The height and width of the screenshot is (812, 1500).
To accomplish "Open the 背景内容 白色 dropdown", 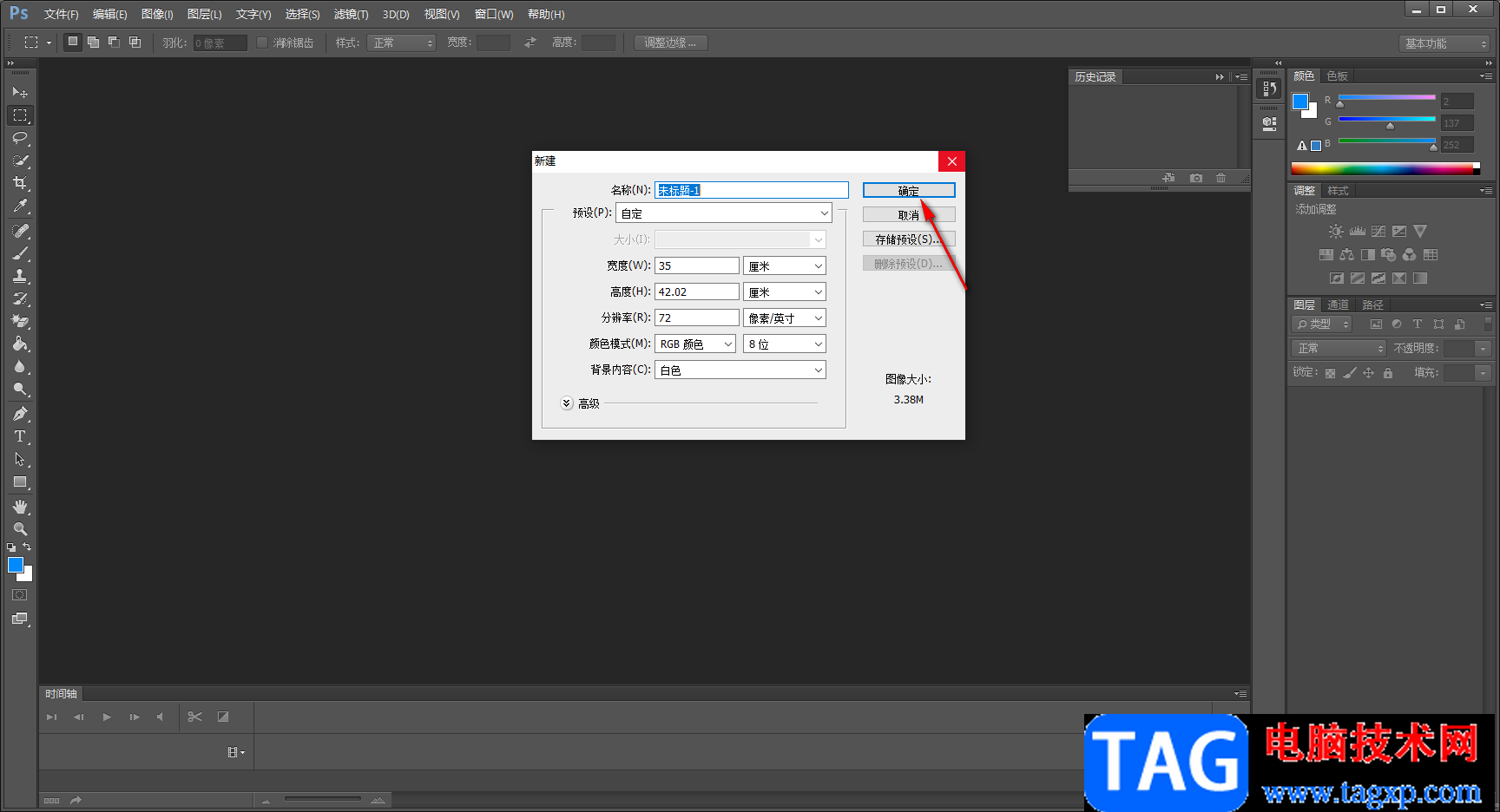I will point(740,370).
